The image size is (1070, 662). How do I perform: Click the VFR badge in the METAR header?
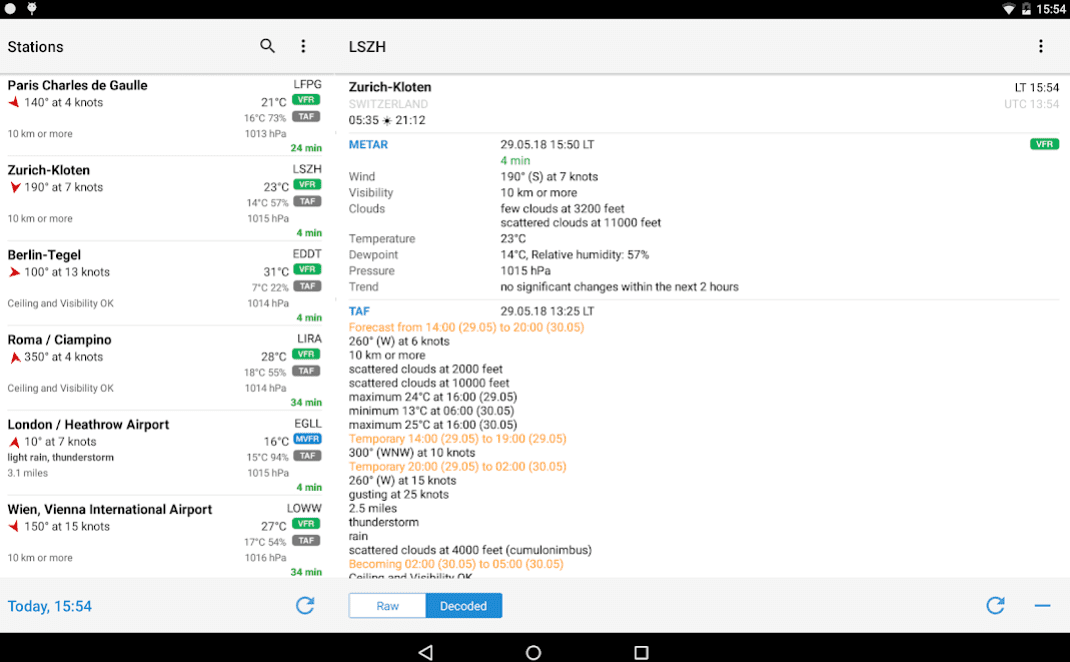pyautogui.click(x=1044, y=143)
